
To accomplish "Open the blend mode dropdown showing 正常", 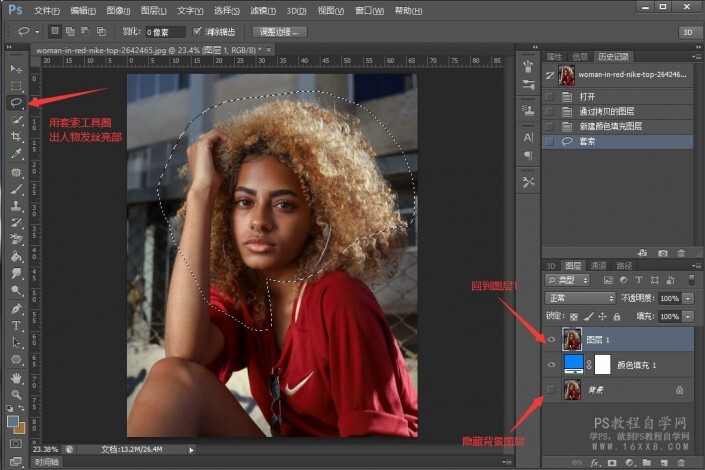I will [580, 298].
